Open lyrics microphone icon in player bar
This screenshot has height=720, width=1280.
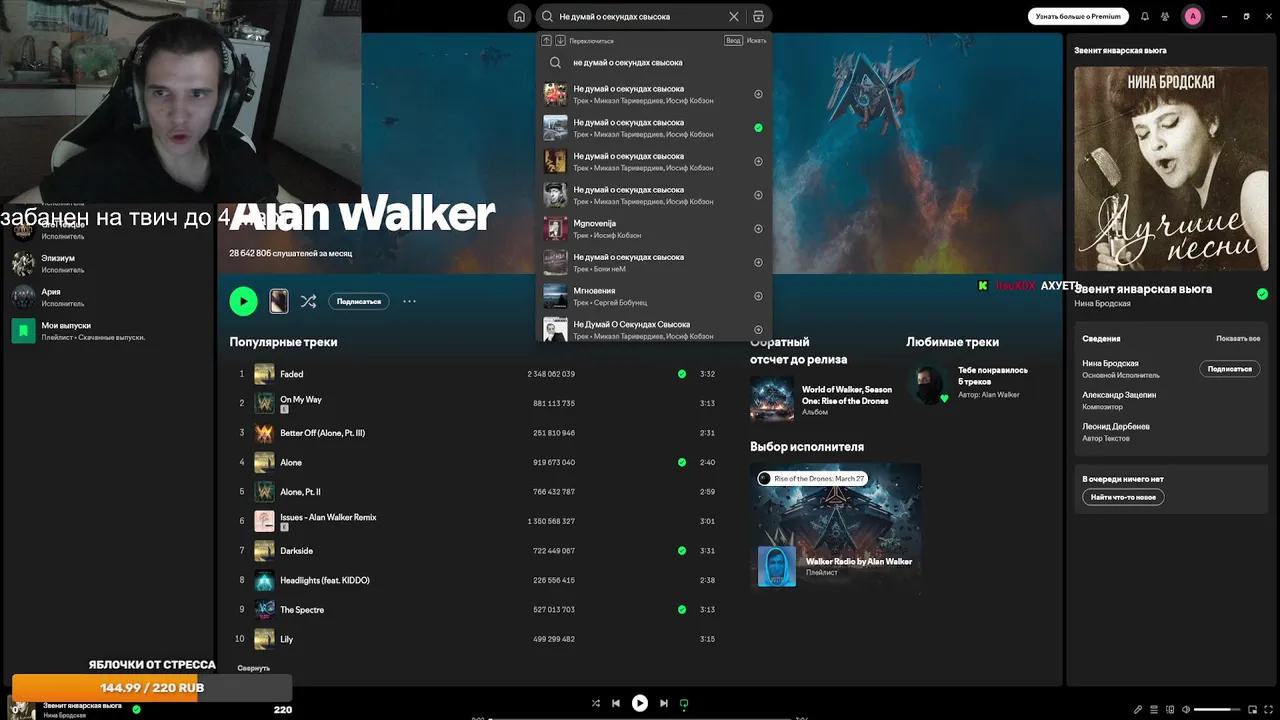pyautogui.click(x=1137, y=710)
